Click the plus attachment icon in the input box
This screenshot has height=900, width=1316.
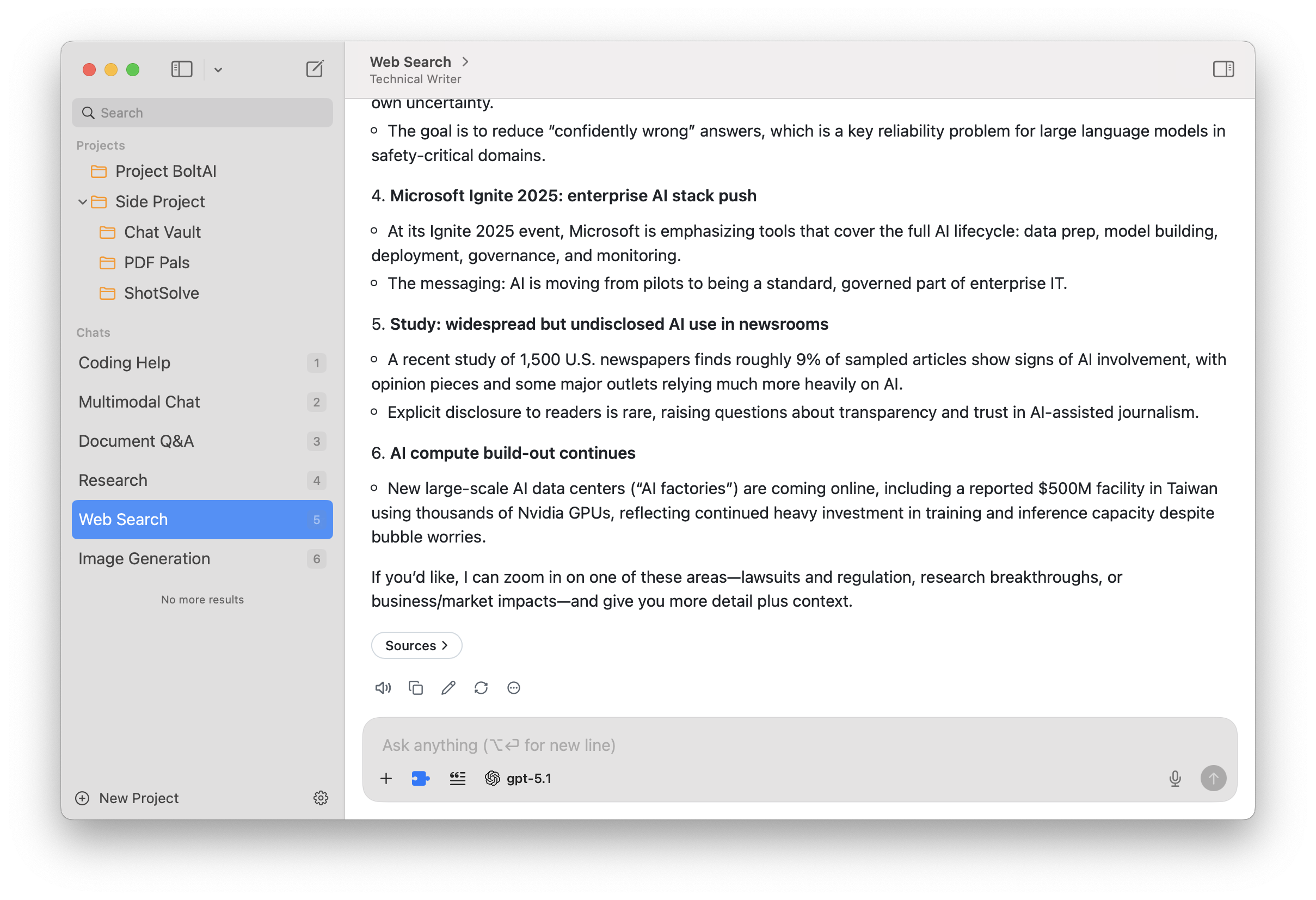(x=386, y=779)
